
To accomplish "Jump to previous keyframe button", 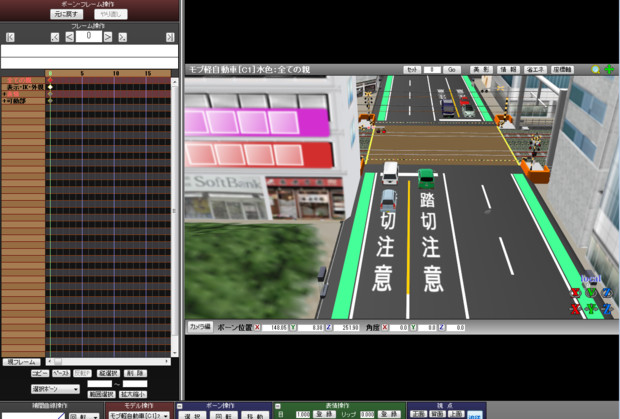I will (55, 37).
